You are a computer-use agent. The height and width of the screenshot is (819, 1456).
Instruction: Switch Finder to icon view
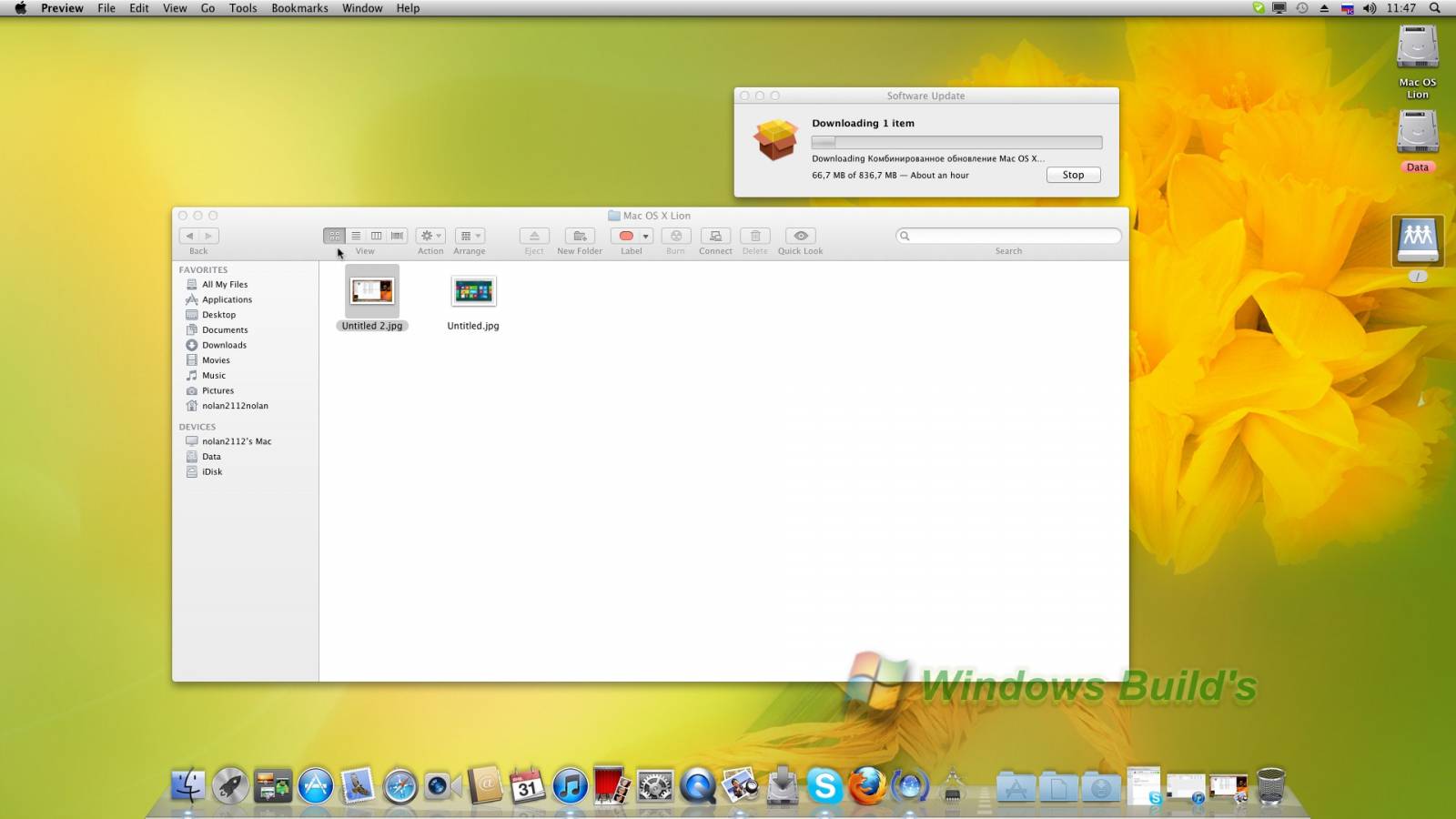[x=335, y=236]
